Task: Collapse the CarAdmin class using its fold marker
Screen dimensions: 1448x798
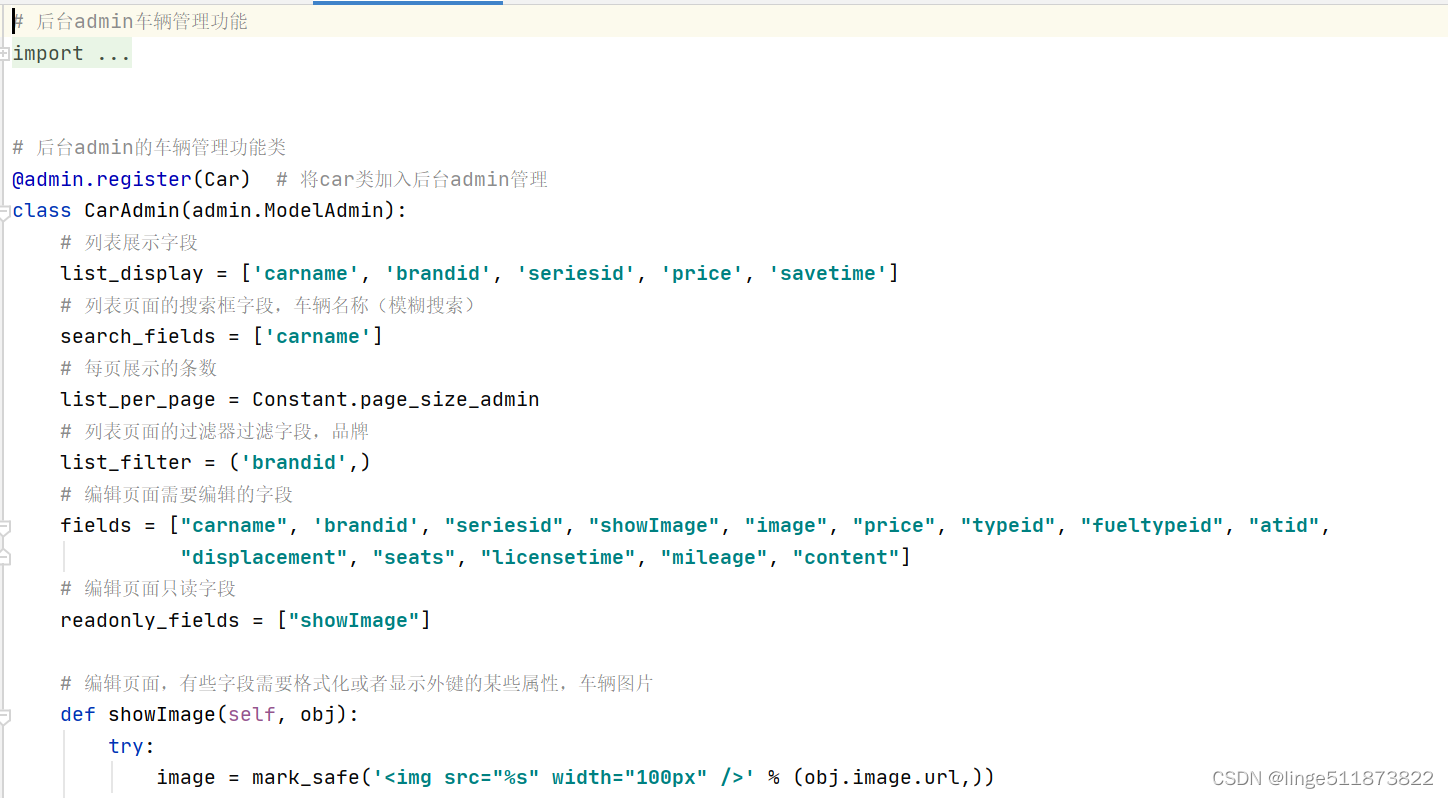Action: pyautogui.click(x=5, y=211)
